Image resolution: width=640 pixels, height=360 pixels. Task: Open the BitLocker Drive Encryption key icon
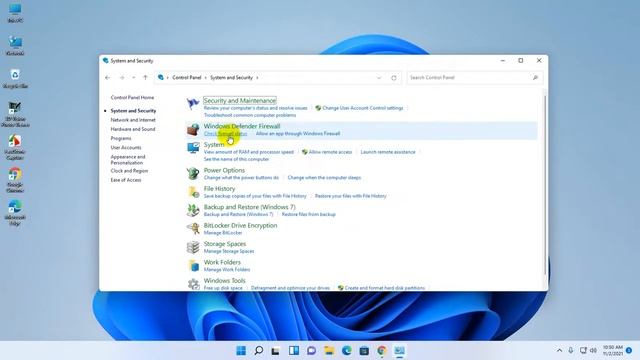tap(193, 228)
